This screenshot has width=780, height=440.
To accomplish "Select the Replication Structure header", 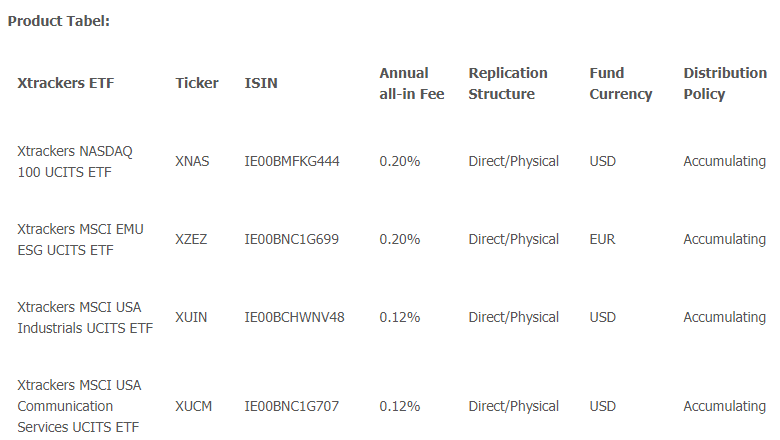I will (x=507, y=84).
